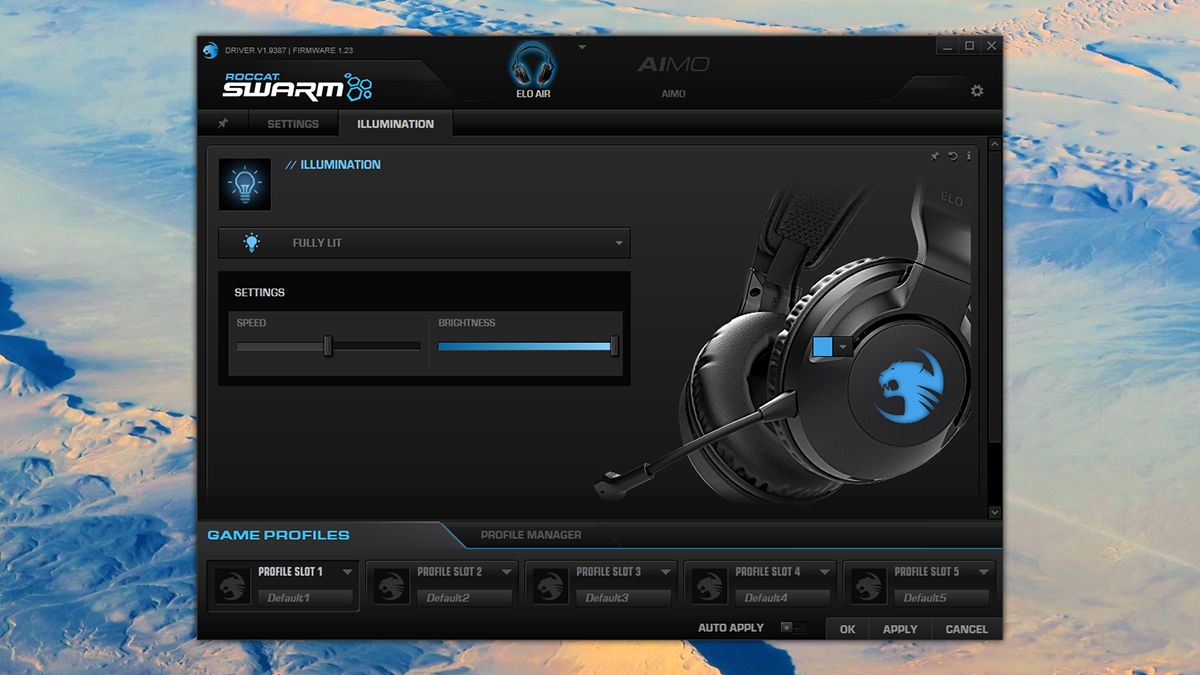Open the settings gear in the header
The image size is (1200, 675).
pyautogui.click(x=977, y=91)
